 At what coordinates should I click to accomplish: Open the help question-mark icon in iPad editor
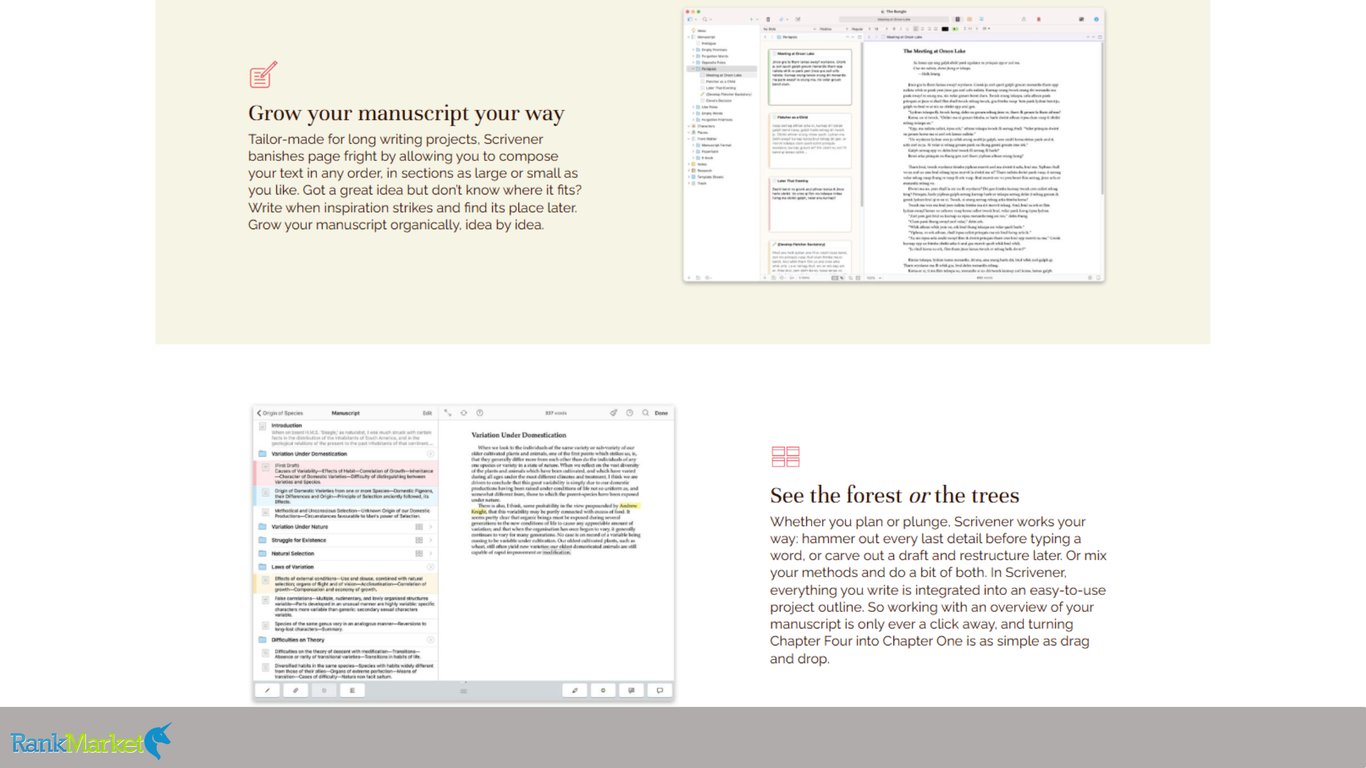(x=479, y=413)
